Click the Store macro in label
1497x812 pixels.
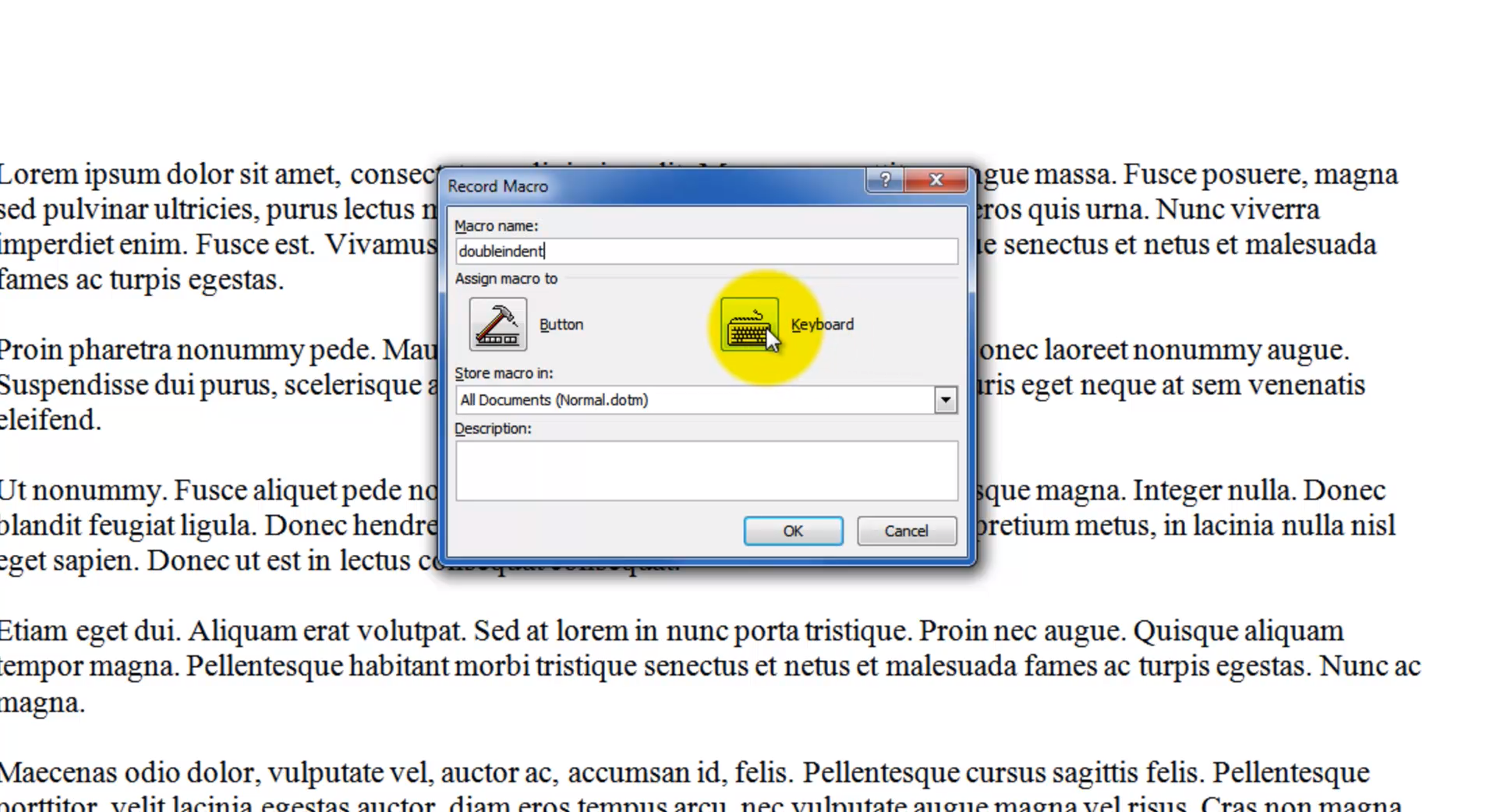tap(504, 373)
